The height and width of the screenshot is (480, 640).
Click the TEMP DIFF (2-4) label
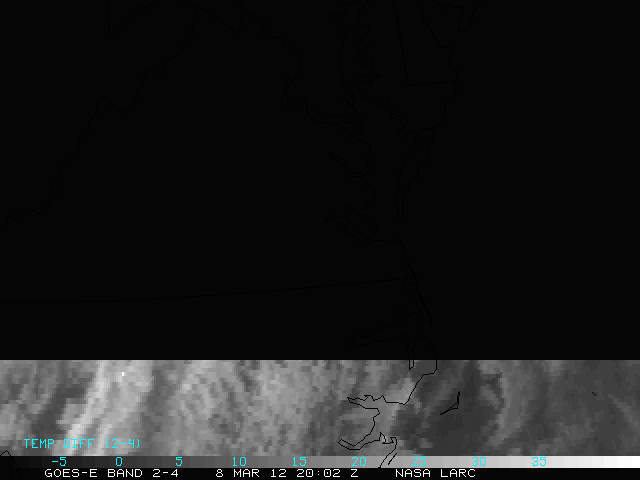tap(82, 443)
